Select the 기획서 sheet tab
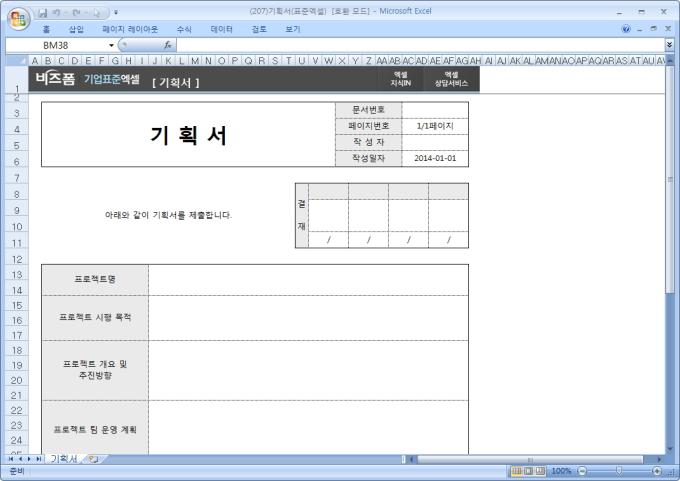 [x=64, y=458]
